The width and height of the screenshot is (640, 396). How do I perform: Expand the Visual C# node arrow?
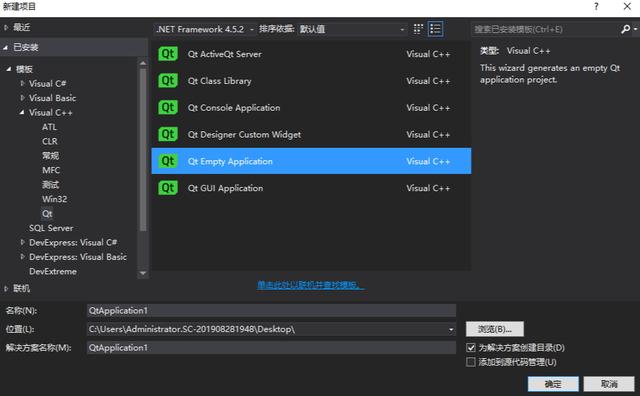pyautogui.click(x=22, y=83)
